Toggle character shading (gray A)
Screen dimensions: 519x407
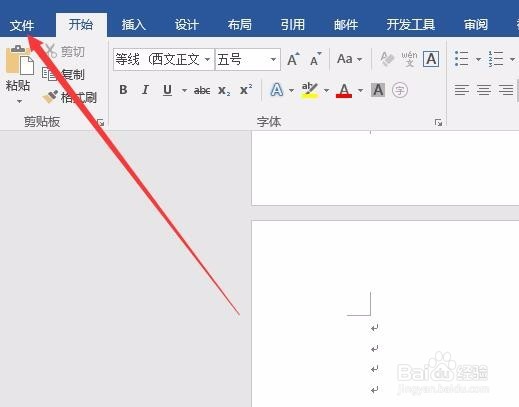tap(378, 90)
